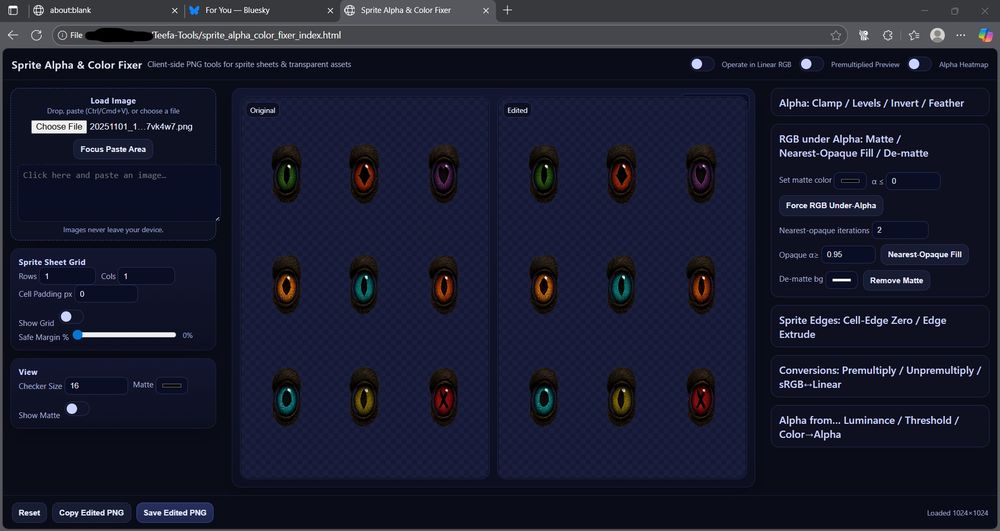The height and width of the screenshot is (531, 1000).
Task: Open browser profile avatar
Action: point(937,35)
